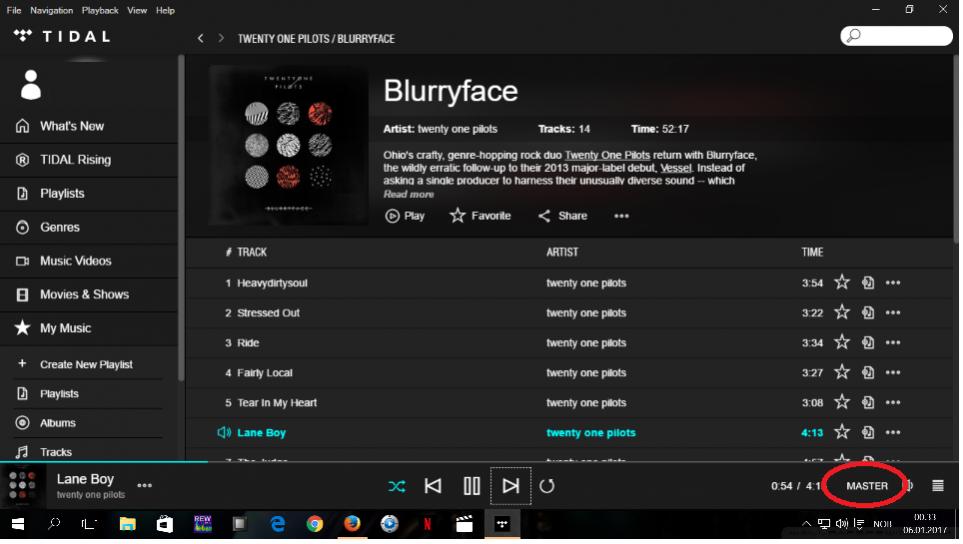Open File Explorer from the taskbar
The height and width of the screenshot is (544, 963).
pos(128,526)
